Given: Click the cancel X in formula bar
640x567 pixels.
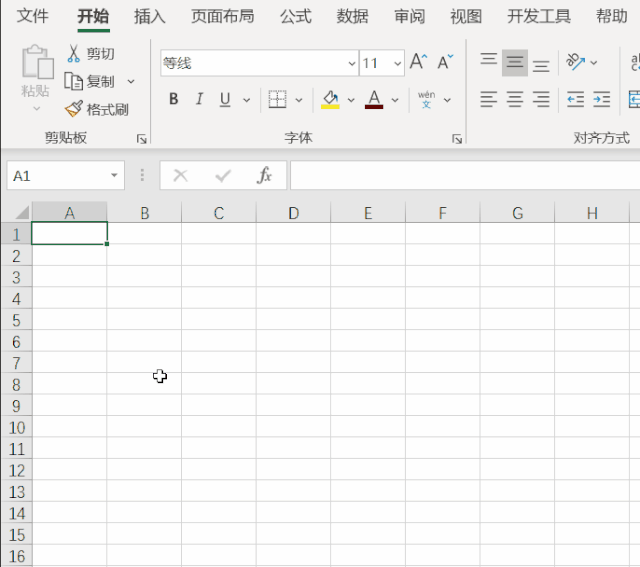Looking at the screenshot, I should (x=180, y=176).
